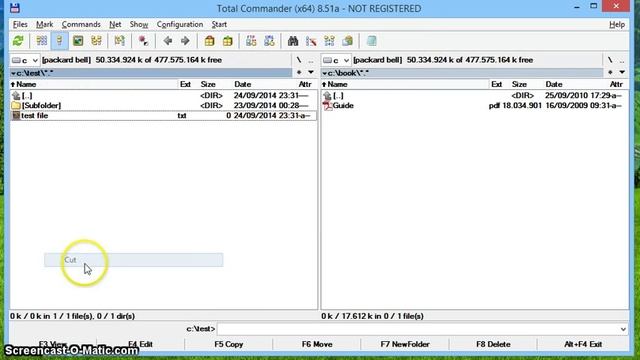Choose Cut from the context menu
Image resolution: width=640 pixels, height=360 pixels.
click(133, 260)
